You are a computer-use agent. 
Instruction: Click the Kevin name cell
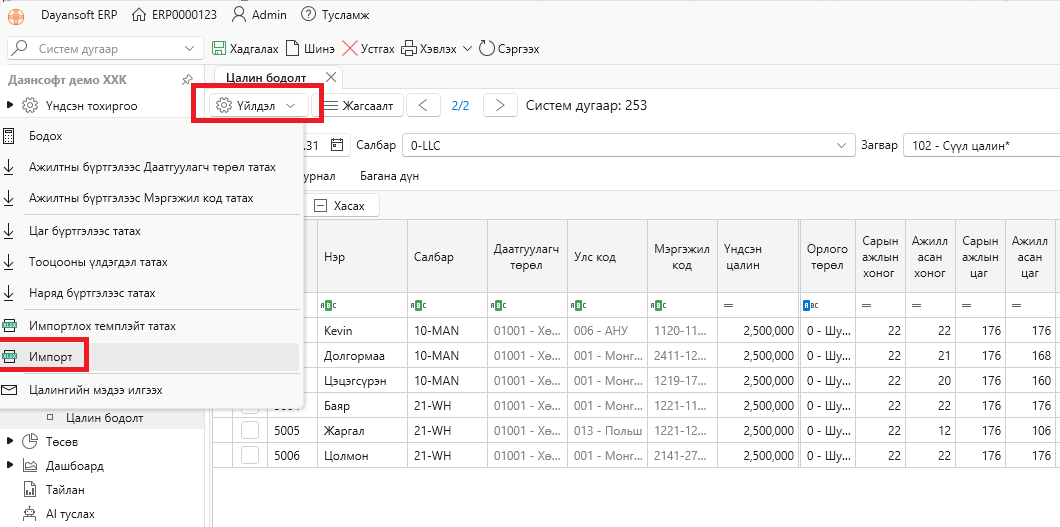(362, 331)
